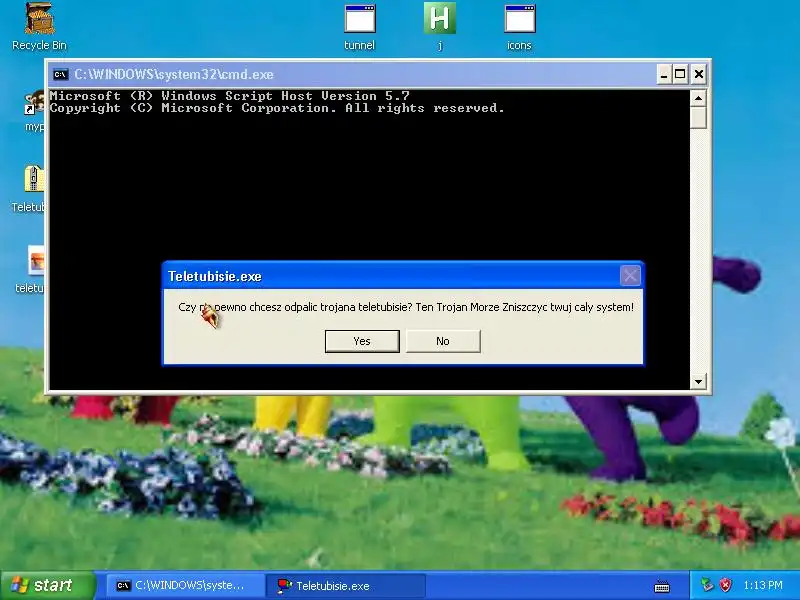The width and height of the screenshot is (800, 600).
Task: Close the cmd.exe window
Action: click(x=698, y=74)
